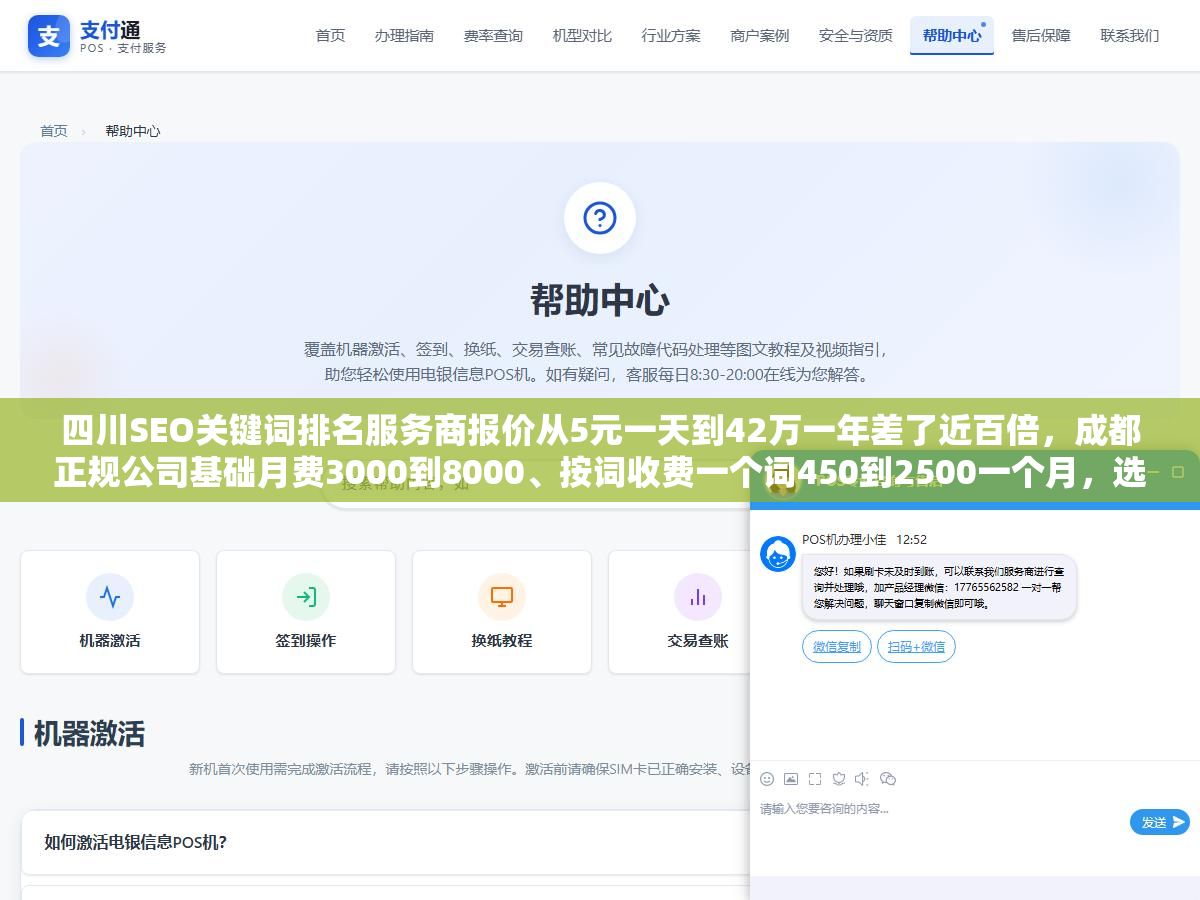Image resolution: width=1200 pixels, height=900 pixels.
Task: Click the 发送 send button
Action: click(x=1160, y=822)
